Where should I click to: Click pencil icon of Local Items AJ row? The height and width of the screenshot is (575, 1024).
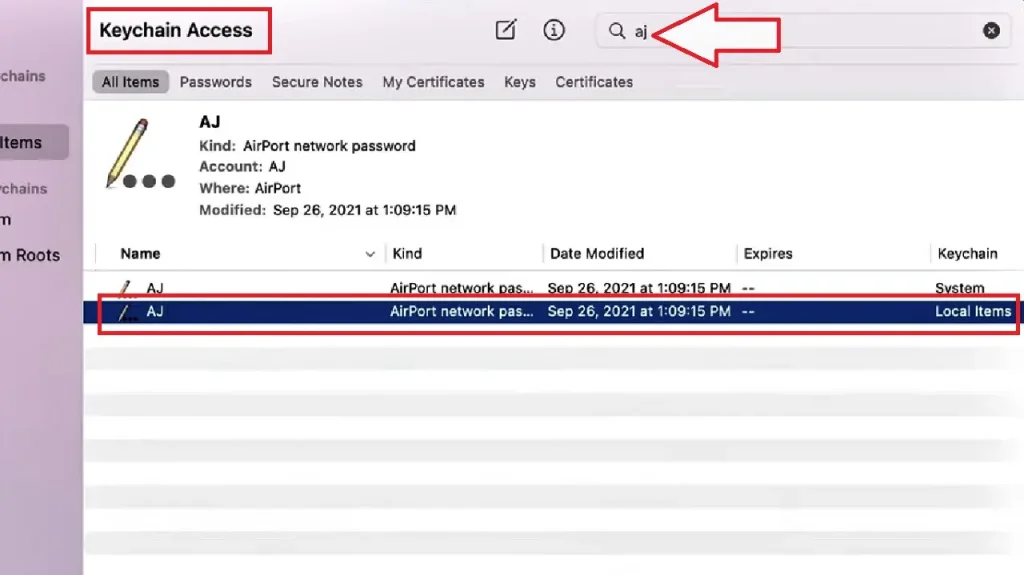(x=127, y=312)
